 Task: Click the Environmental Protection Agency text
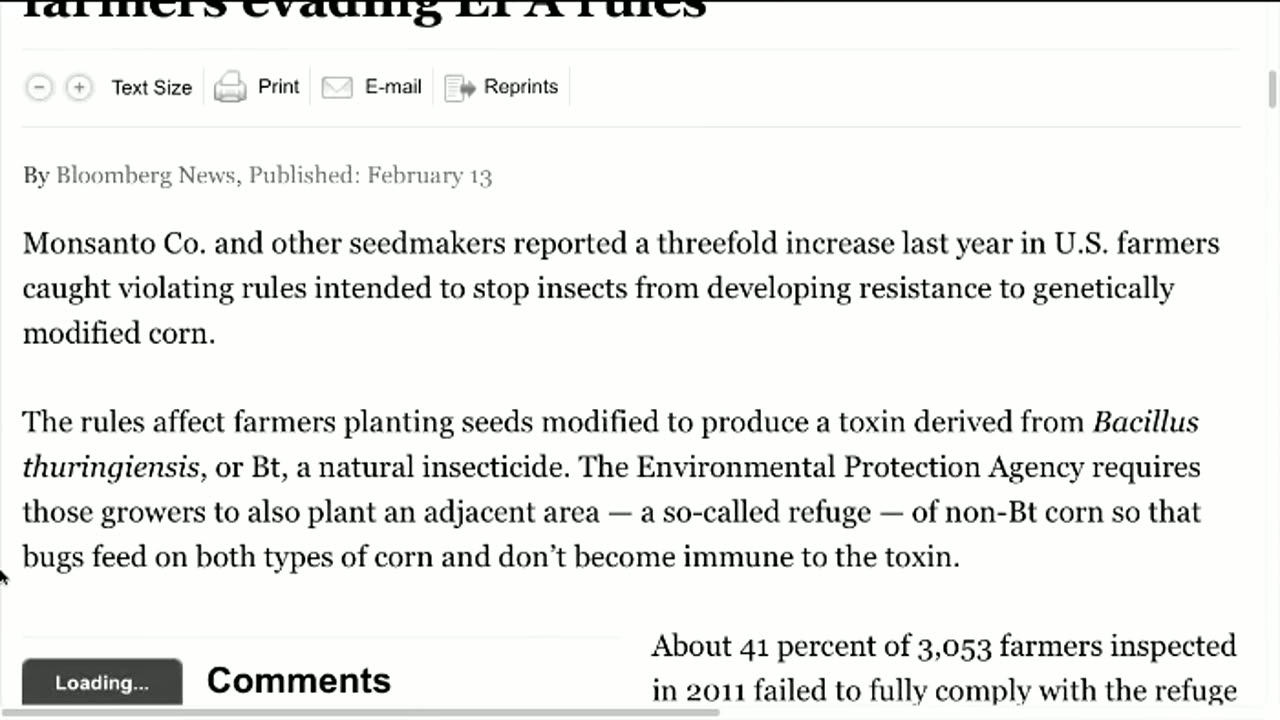tap(859, 467)
